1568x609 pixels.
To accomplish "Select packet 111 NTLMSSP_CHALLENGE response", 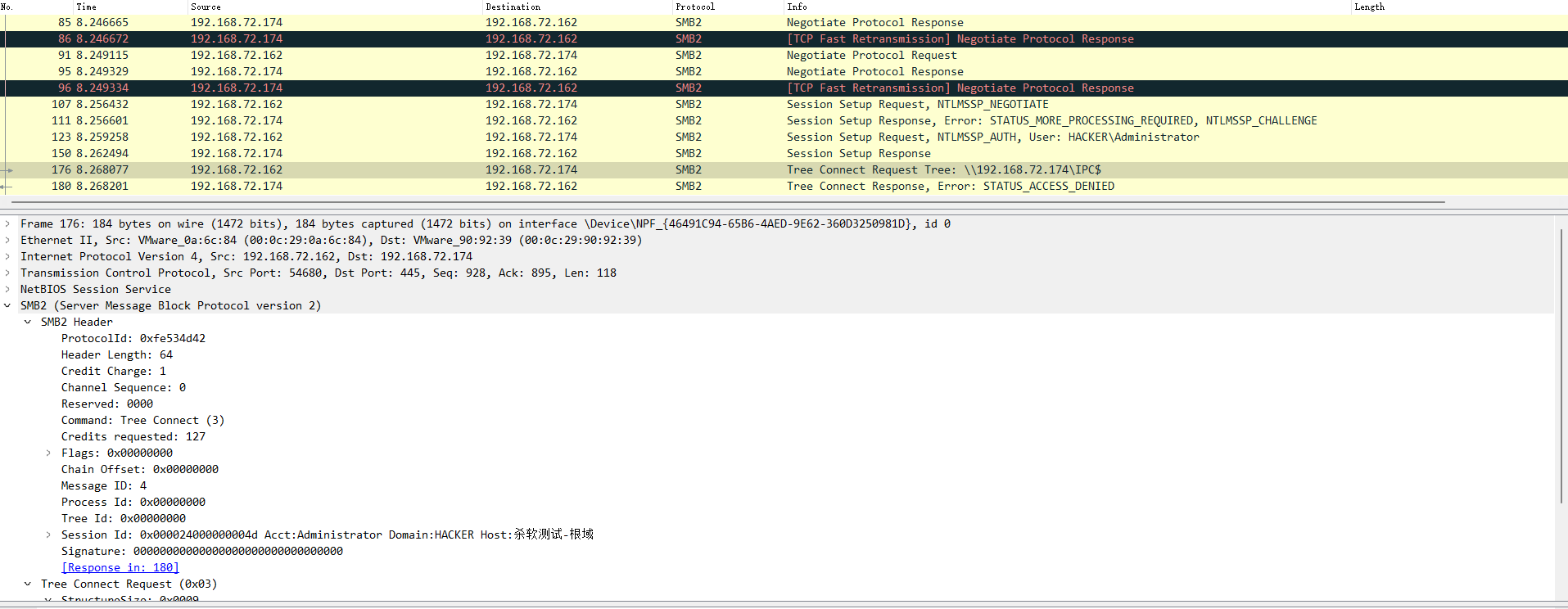I will [x=784, y=120].
